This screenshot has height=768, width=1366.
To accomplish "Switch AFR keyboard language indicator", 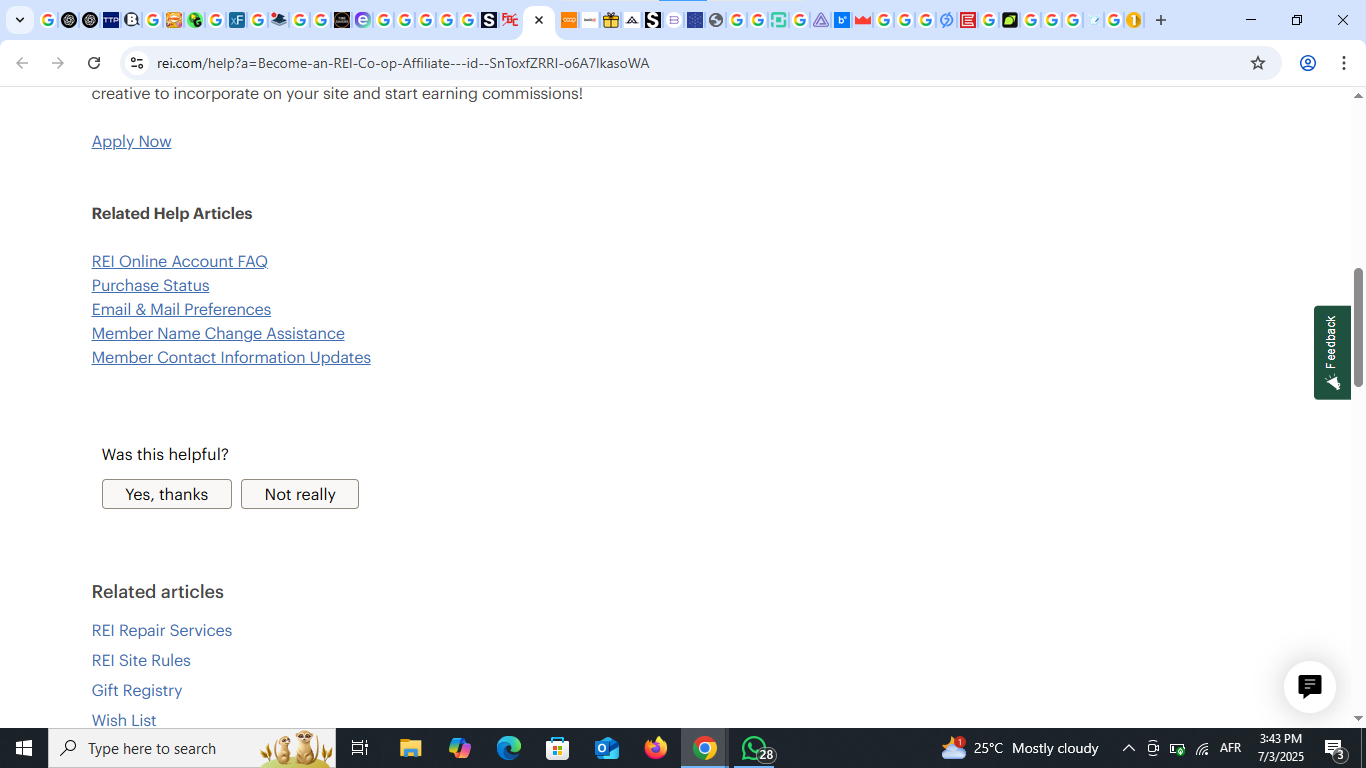I will coord(1231,748).
